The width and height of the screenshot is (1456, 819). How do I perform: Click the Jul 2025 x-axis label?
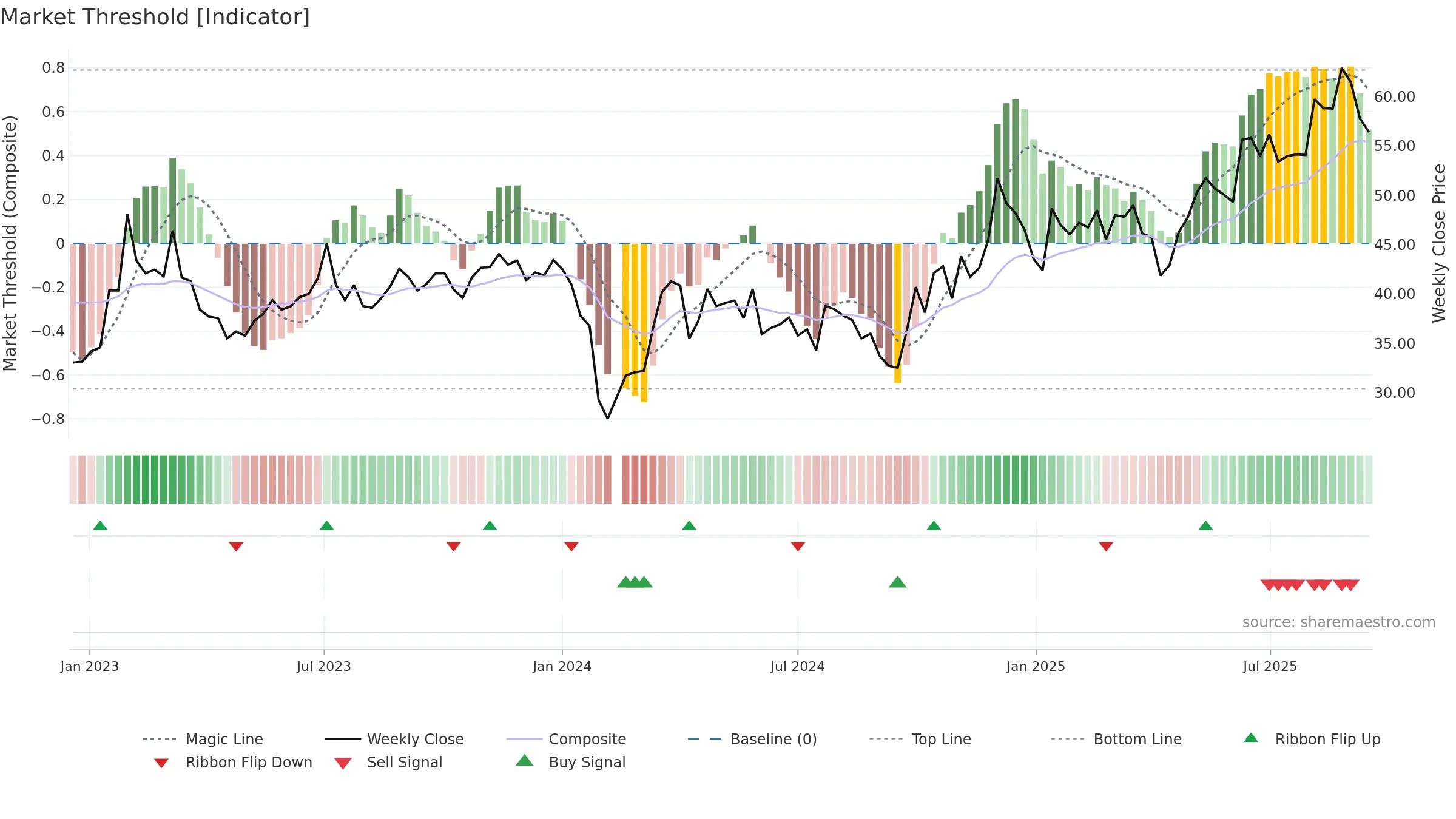1270,667
